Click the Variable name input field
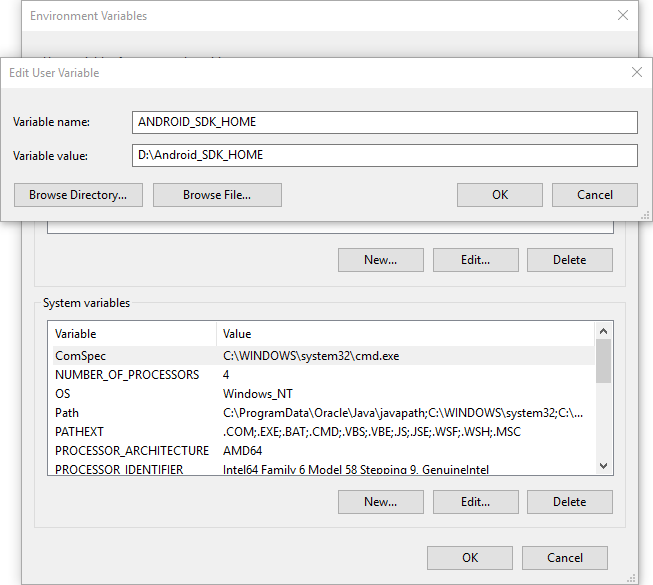Screen dimensions: 653x585 384,122
